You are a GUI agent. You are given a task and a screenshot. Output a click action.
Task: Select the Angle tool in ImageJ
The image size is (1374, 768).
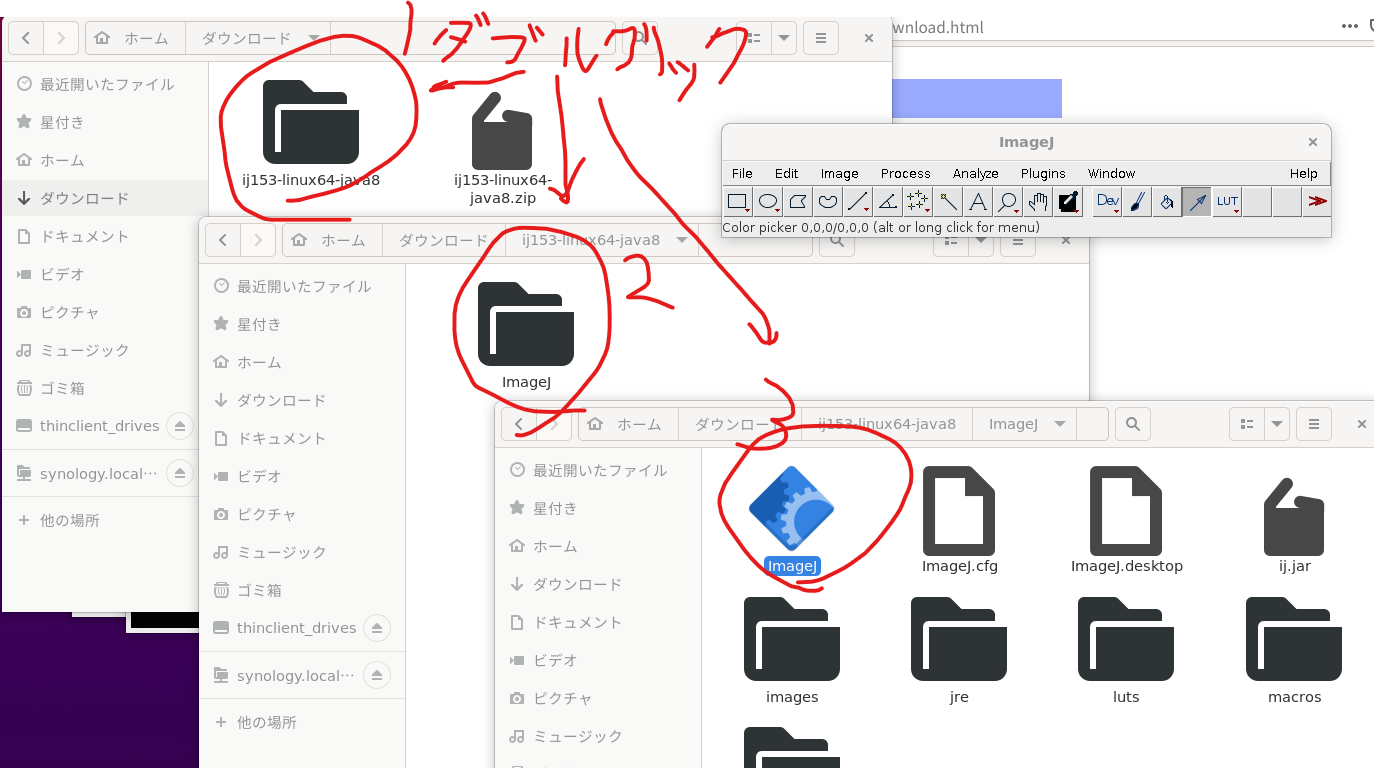click(x=888, y=202)
